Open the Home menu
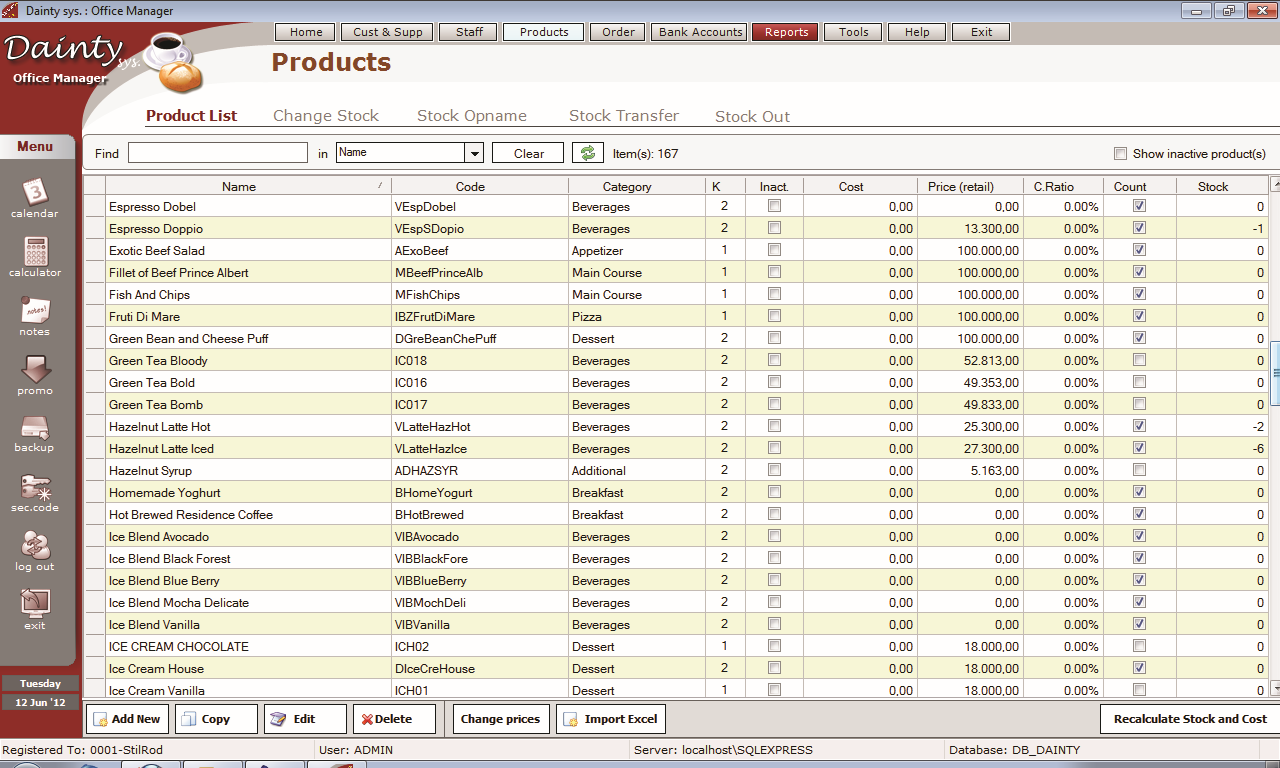1280x768 pixels. [306, 32]
